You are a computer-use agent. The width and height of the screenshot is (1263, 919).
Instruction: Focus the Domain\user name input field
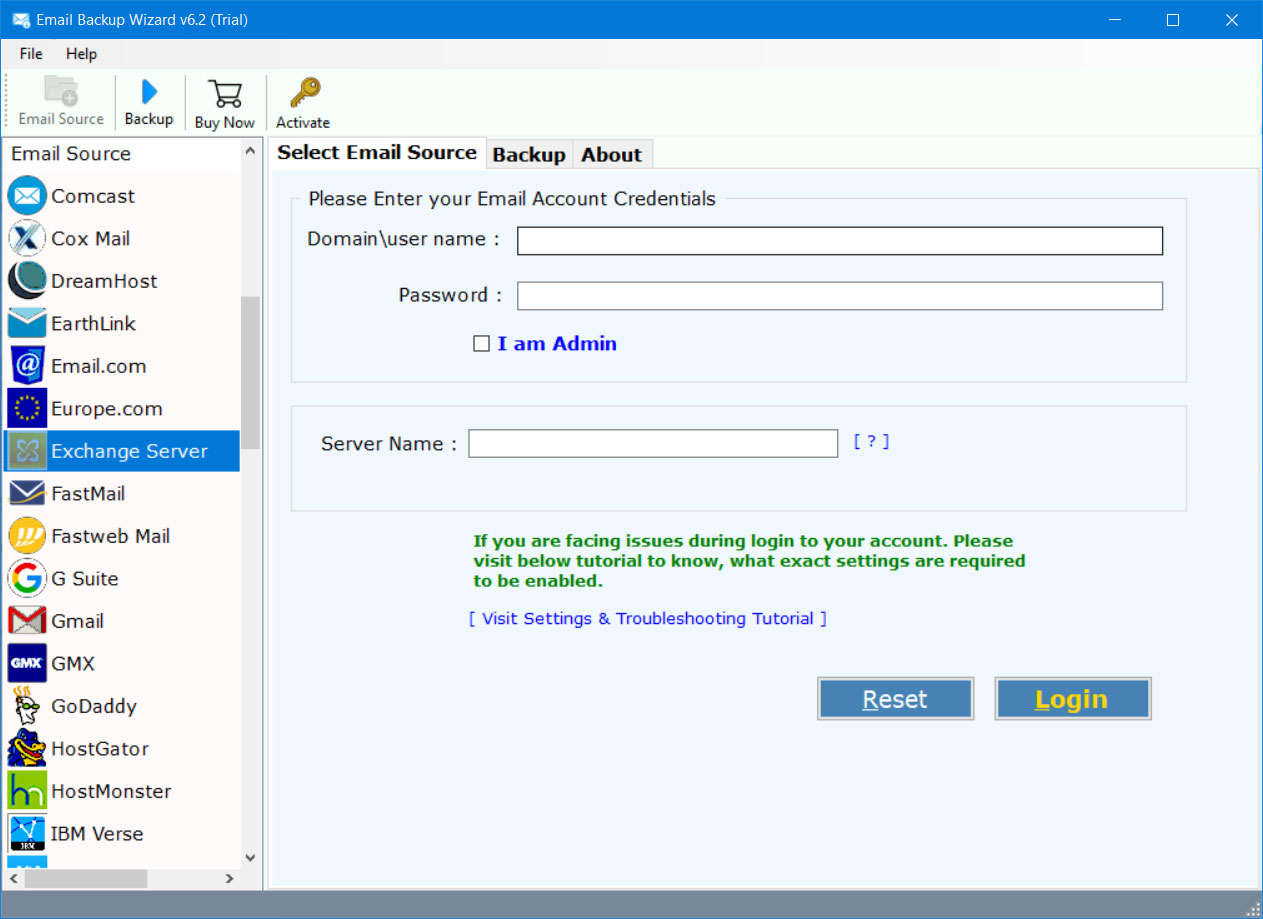point(840,241)
